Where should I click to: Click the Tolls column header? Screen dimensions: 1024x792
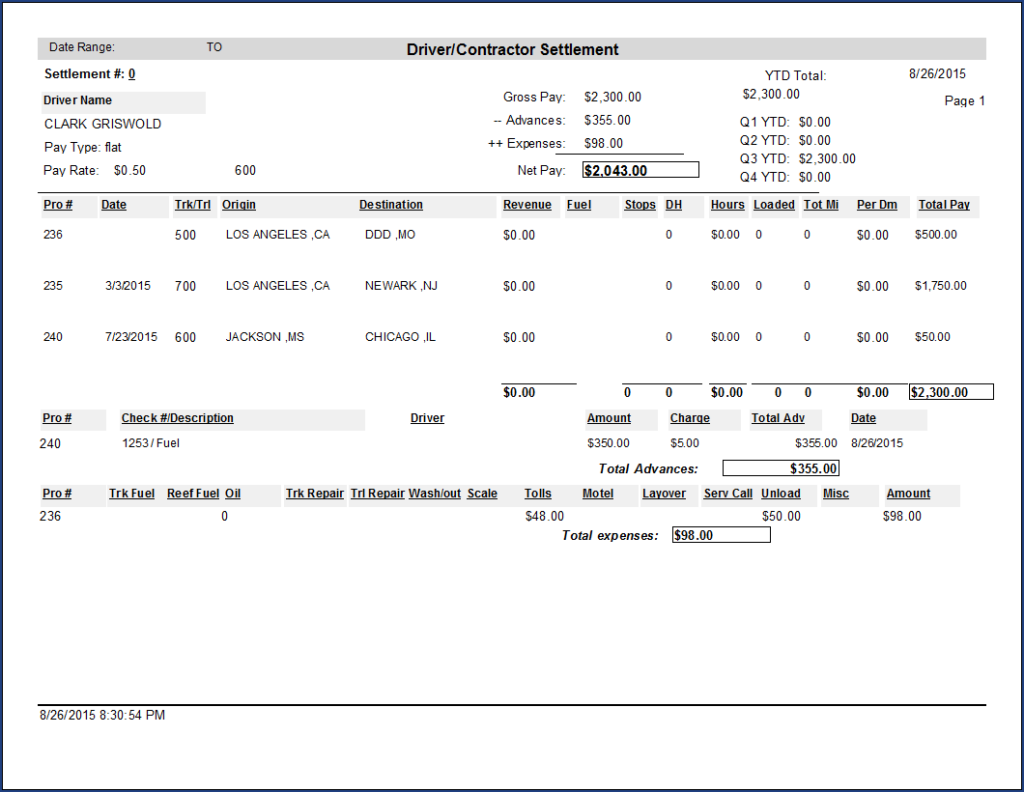[538, 493]
